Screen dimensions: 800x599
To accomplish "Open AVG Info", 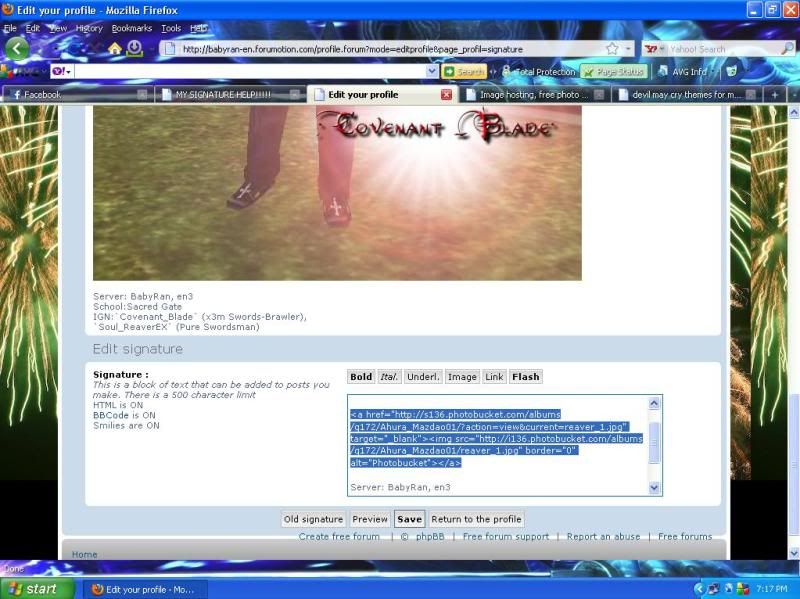I will (x=685, y=71).
